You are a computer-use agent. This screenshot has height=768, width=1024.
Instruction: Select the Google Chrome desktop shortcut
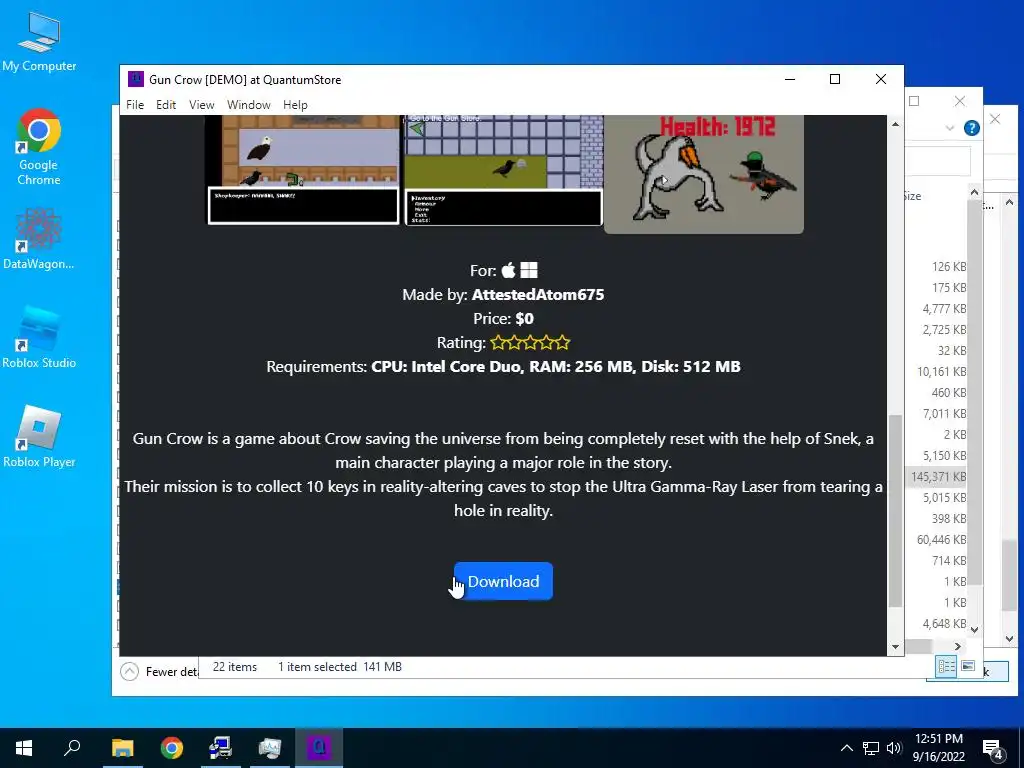[x=39, y=147]
